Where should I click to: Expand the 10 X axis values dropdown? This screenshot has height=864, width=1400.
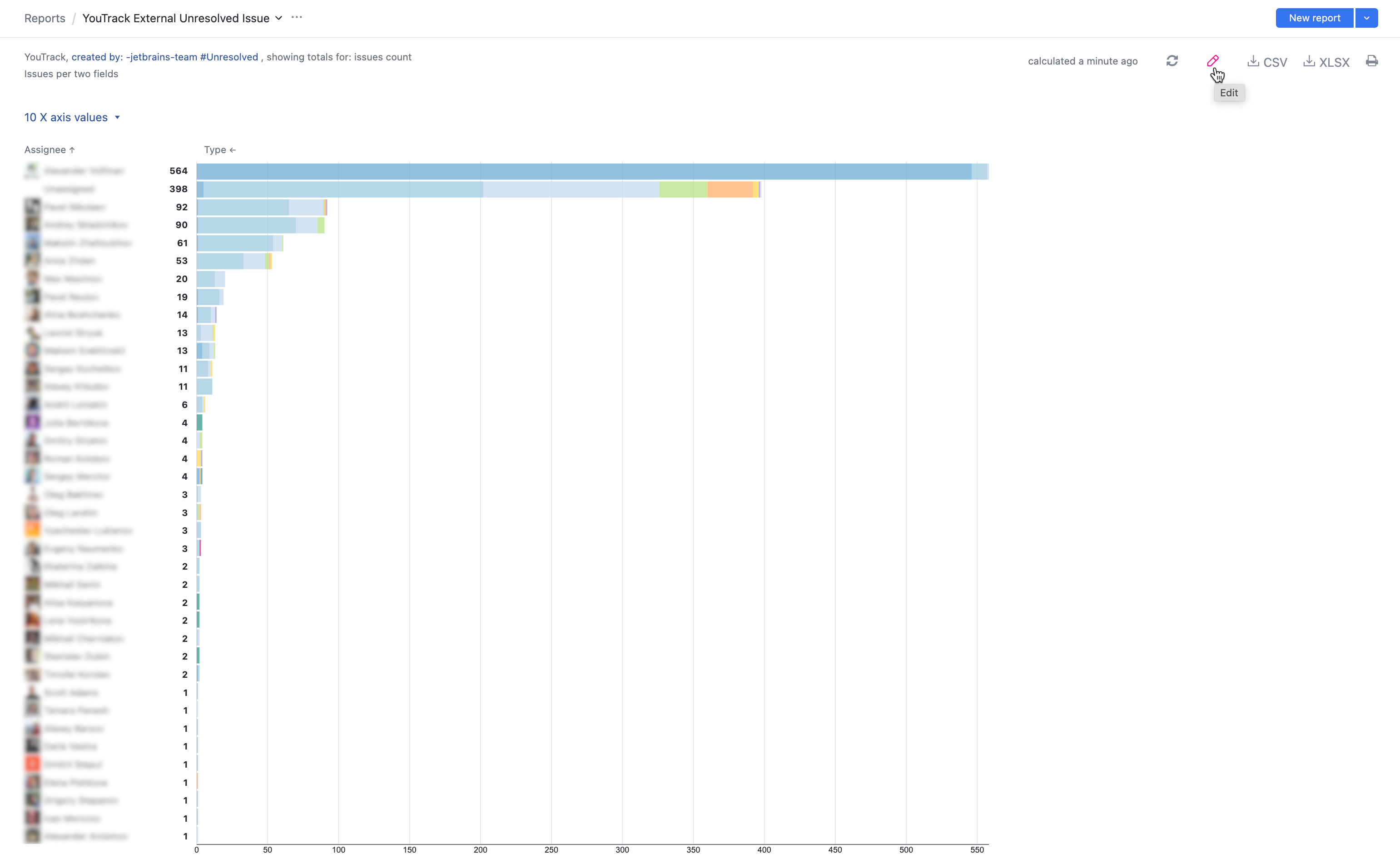click(x=72, y=117)
